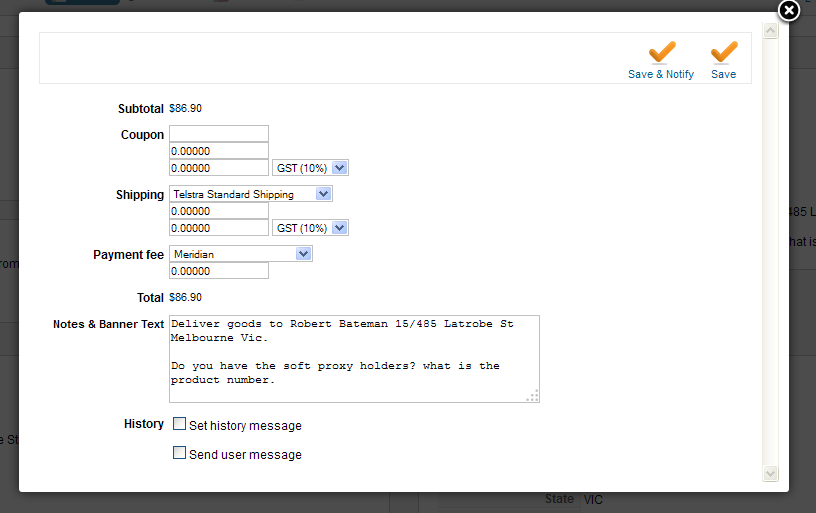This screenshot has height=513, width=816.
Task: Click the Shipping tax amount field beside GST
Action: [219, 228]
